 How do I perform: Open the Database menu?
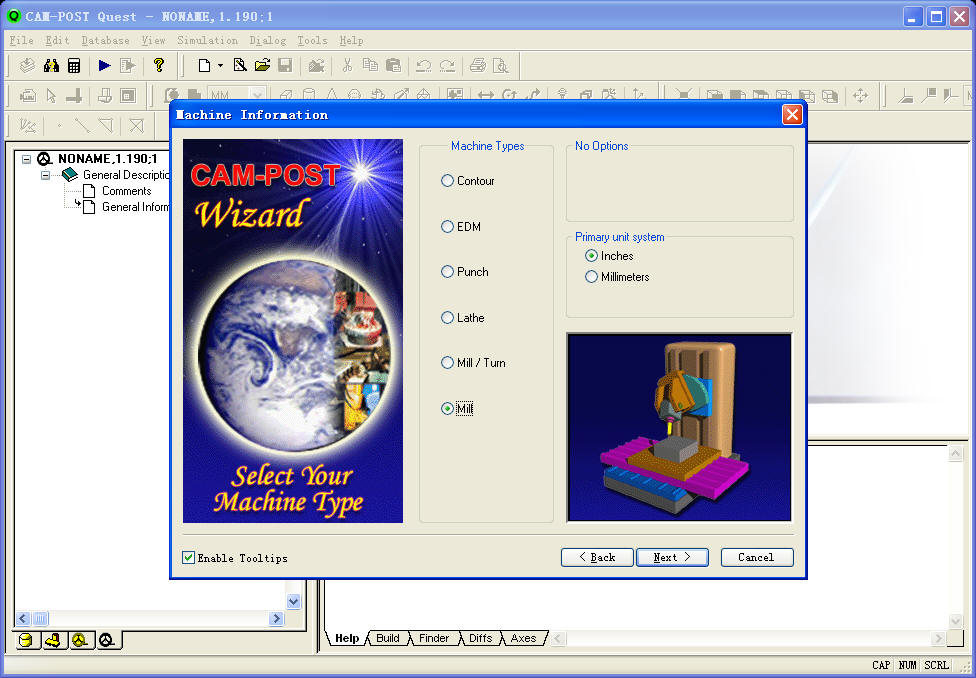(x=106, y=40)
